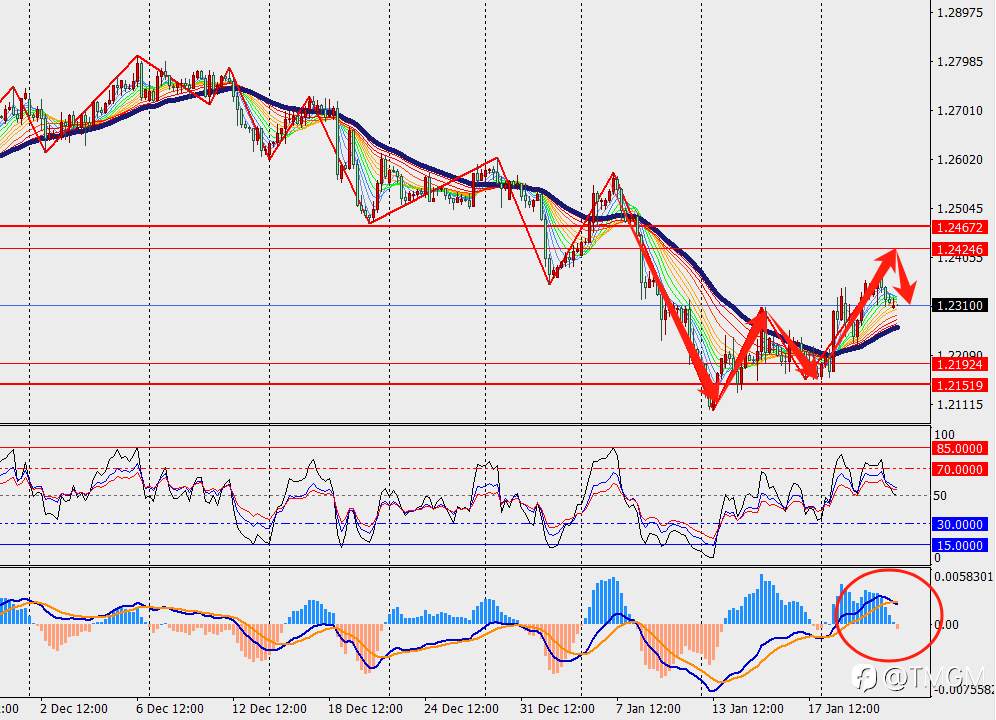The width and height of the screenshot is (996, 720).
Task: Click the 13 Jan 12:00 time label
Action: click(x=748, y=709)
